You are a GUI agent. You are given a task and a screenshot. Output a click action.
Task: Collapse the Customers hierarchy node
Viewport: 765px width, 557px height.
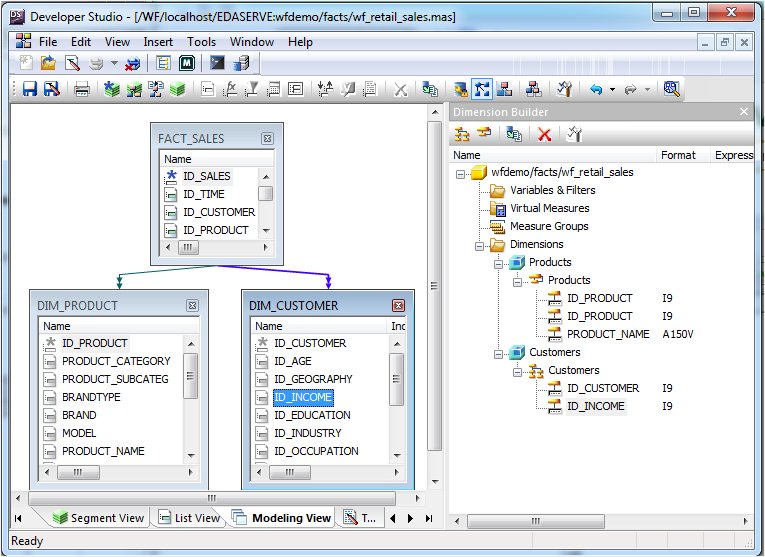click(x=517, y=372)
